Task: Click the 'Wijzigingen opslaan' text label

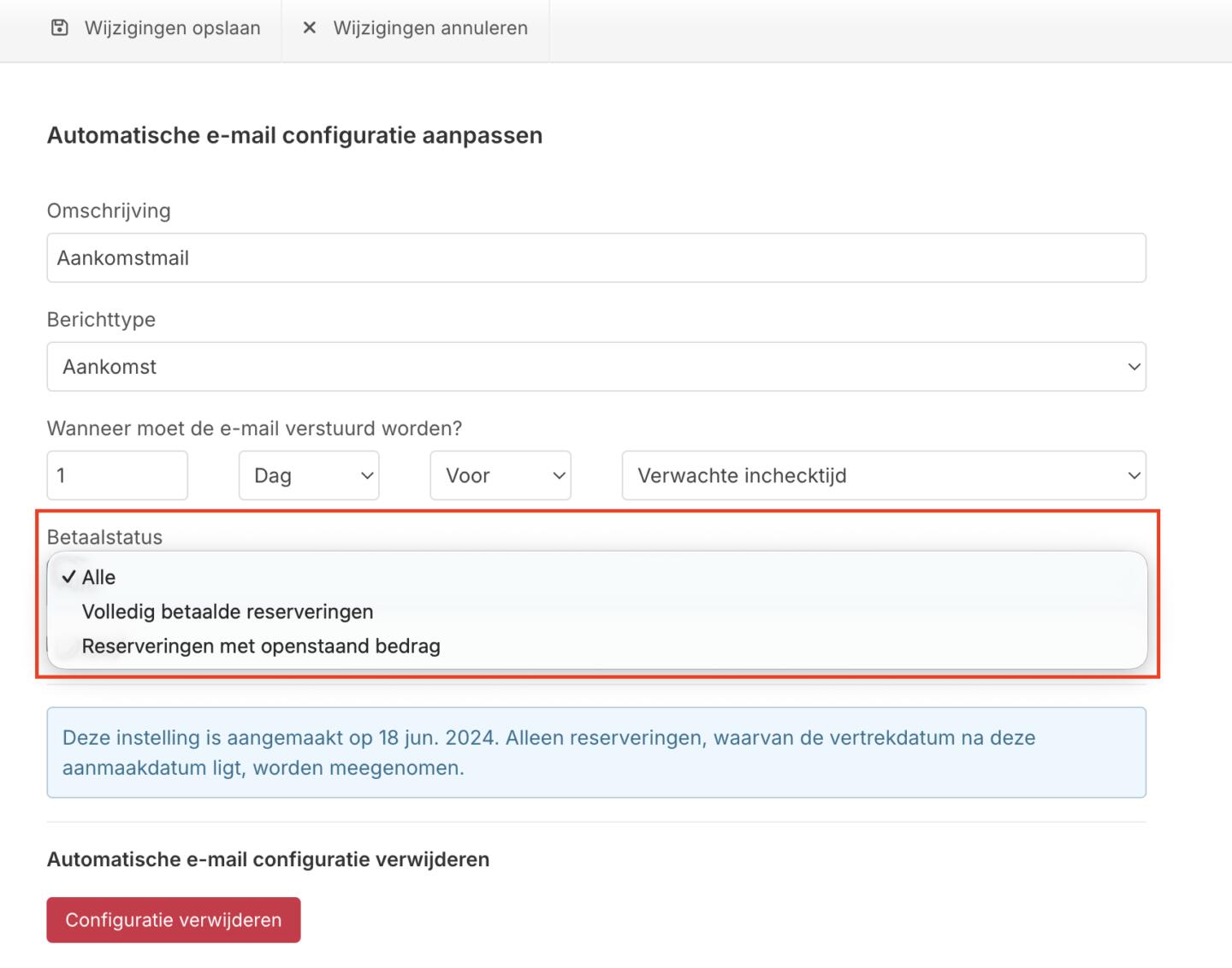Action: pyautogui.click(x=172, y=28)
